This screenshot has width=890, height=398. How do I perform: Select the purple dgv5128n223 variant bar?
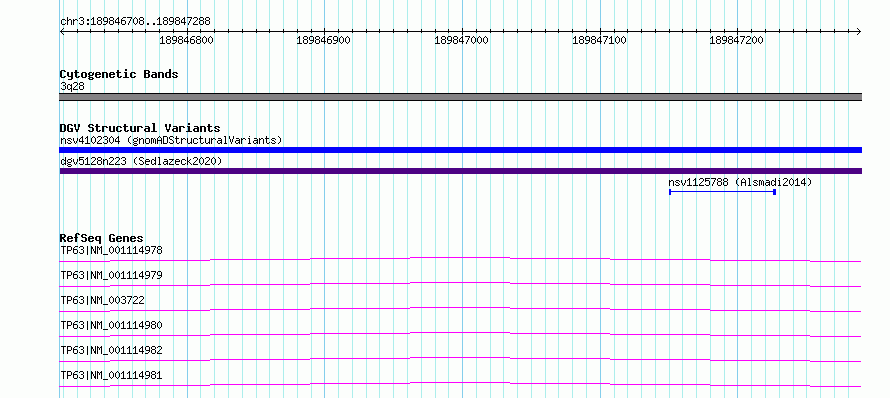(x=460, y=171)
